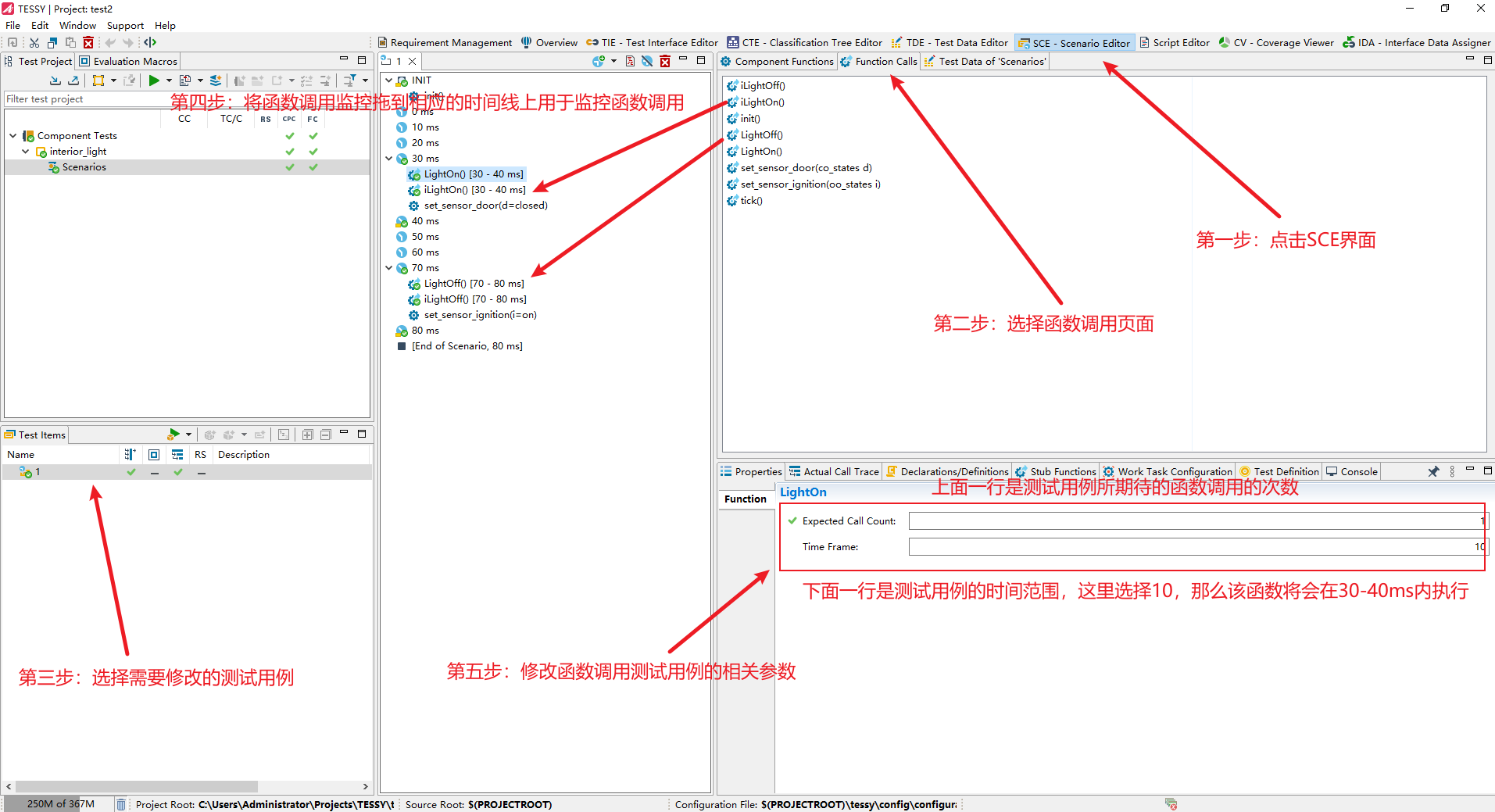Click the import arrow icon in Test Project toolbar
1495x812 pixels.
(x=55, y=80)
